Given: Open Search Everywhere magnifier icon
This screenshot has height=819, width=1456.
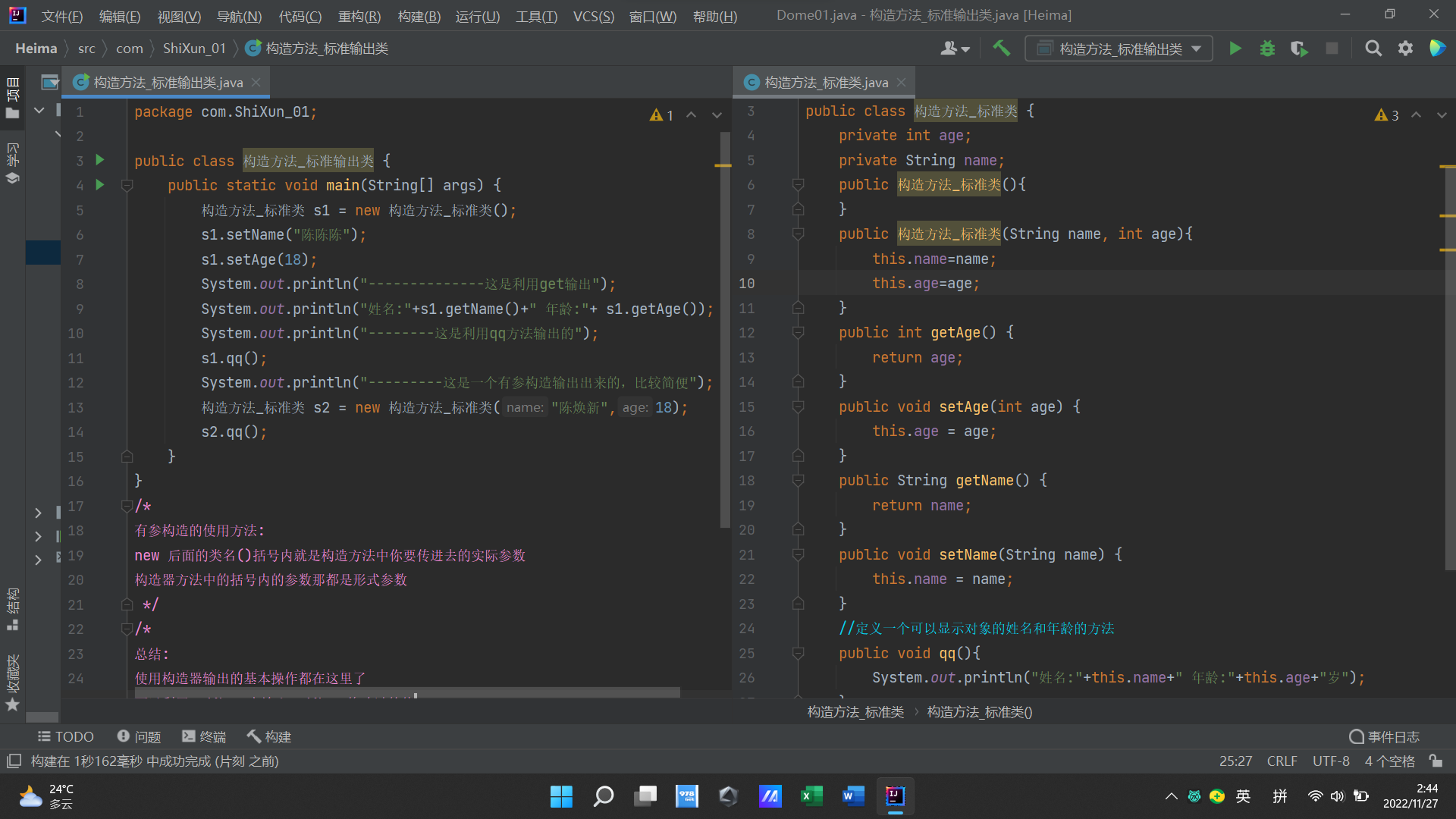Looking at the screenshot, I should pos(1373,49).
